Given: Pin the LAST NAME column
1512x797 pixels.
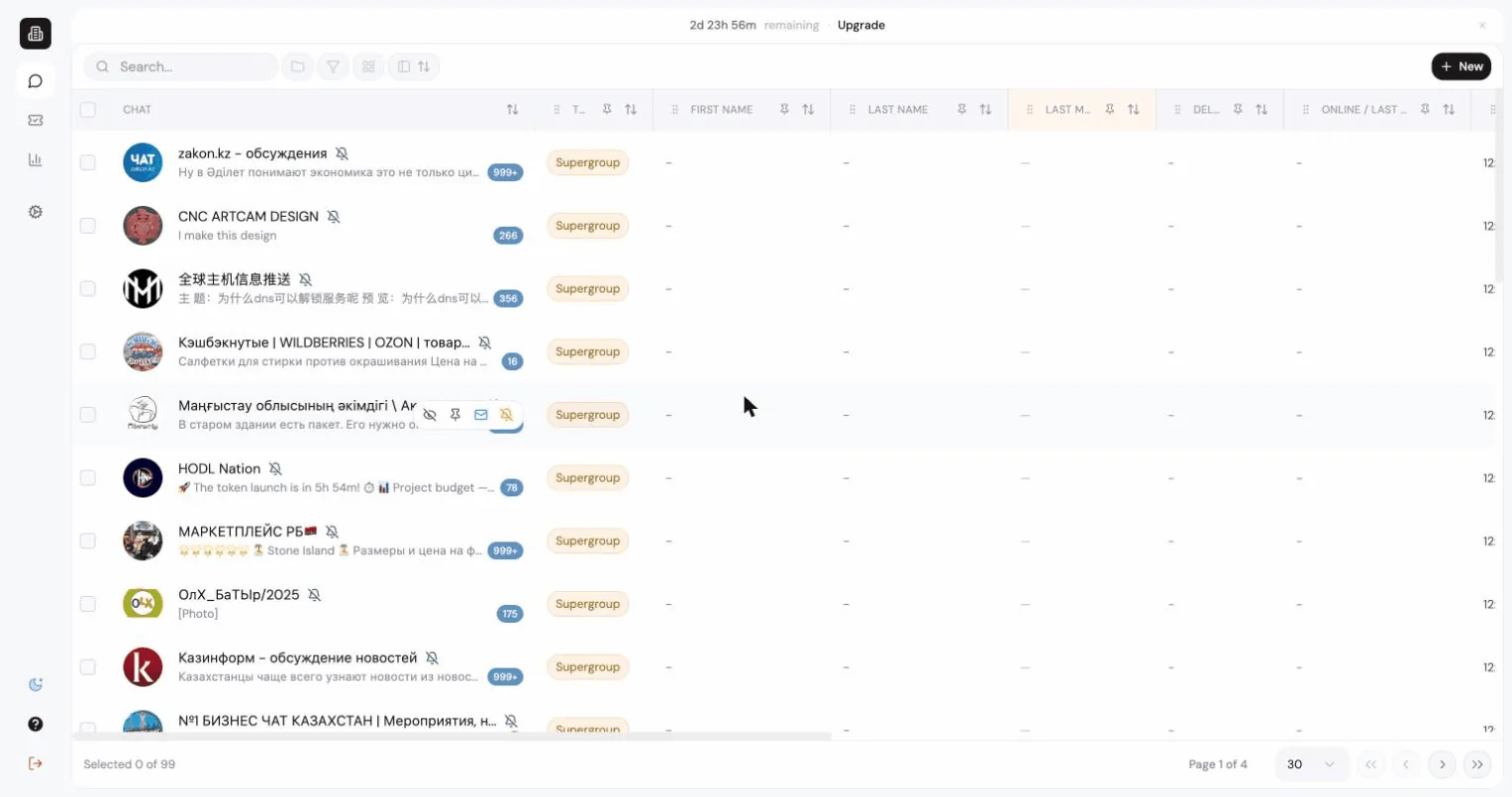Looking at the screenshot, I should pyautogui.click(x=961, y=110).
